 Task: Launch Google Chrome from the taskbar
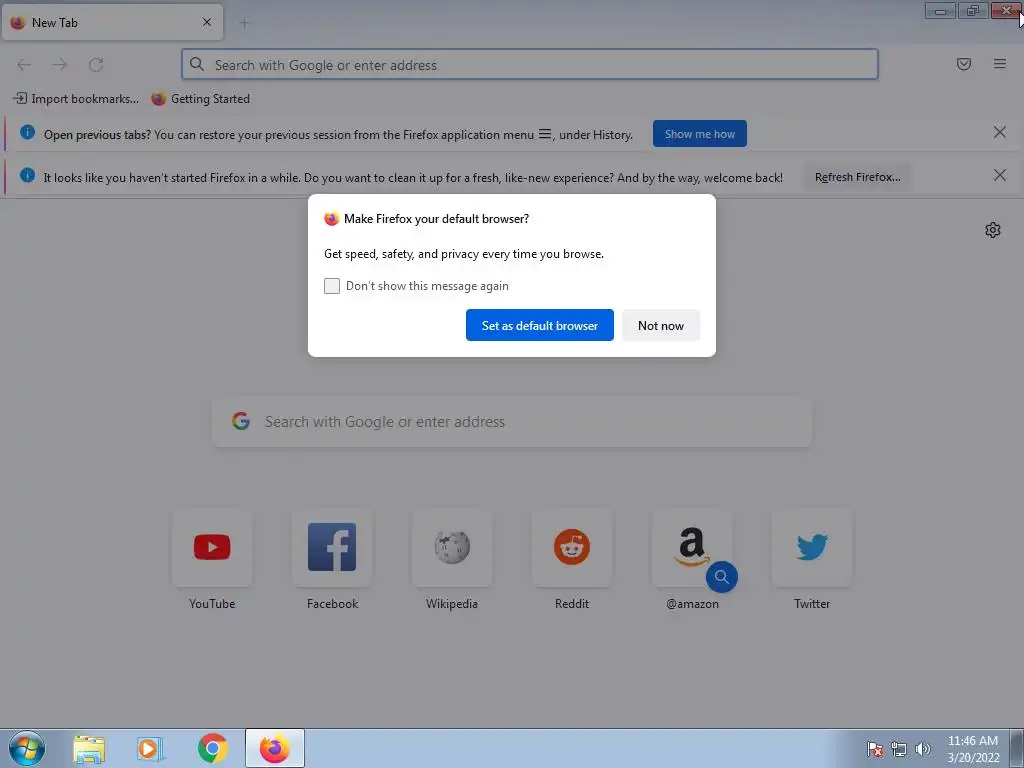(212, 748)
